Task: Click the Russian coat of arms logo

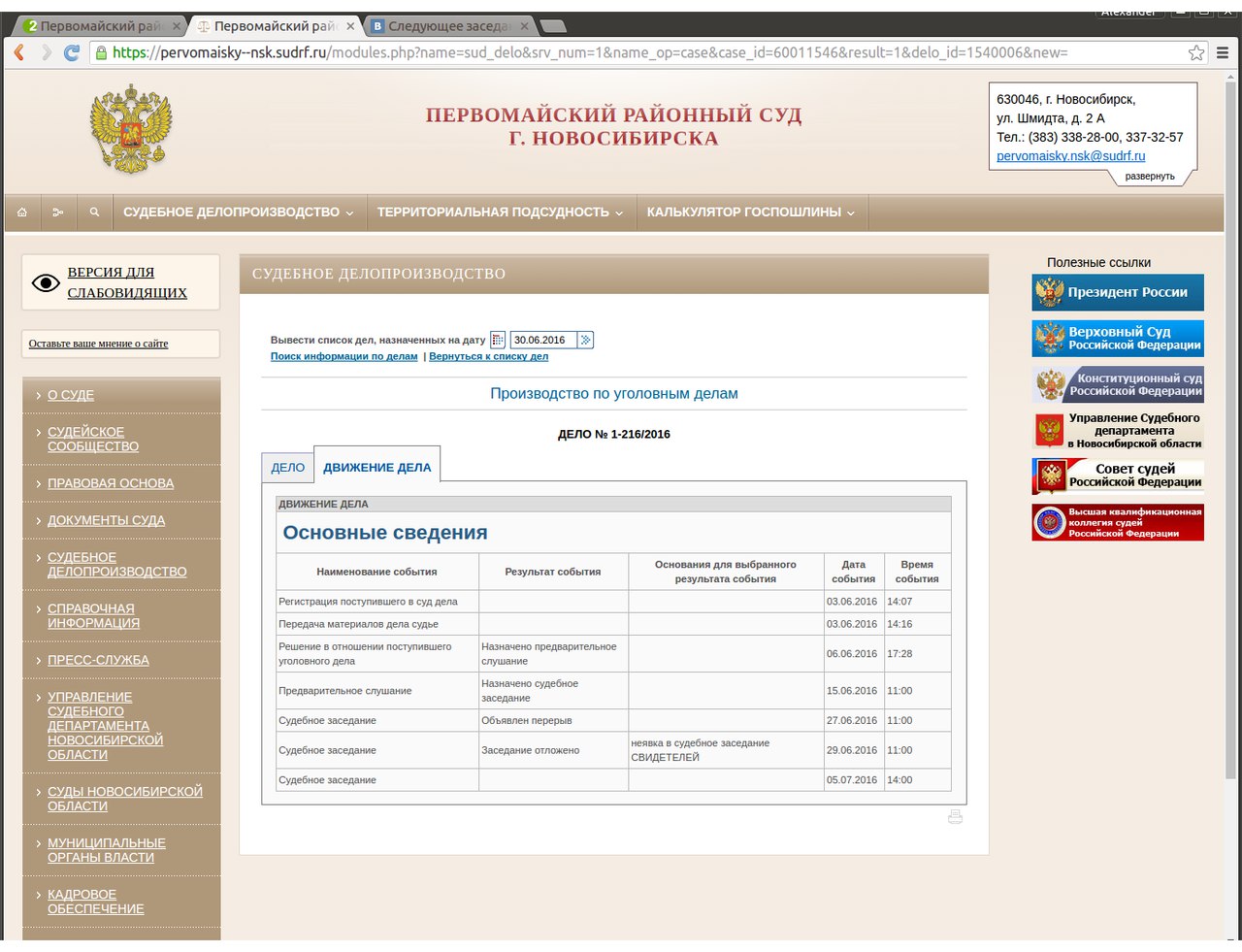Action: coord(130,128)
